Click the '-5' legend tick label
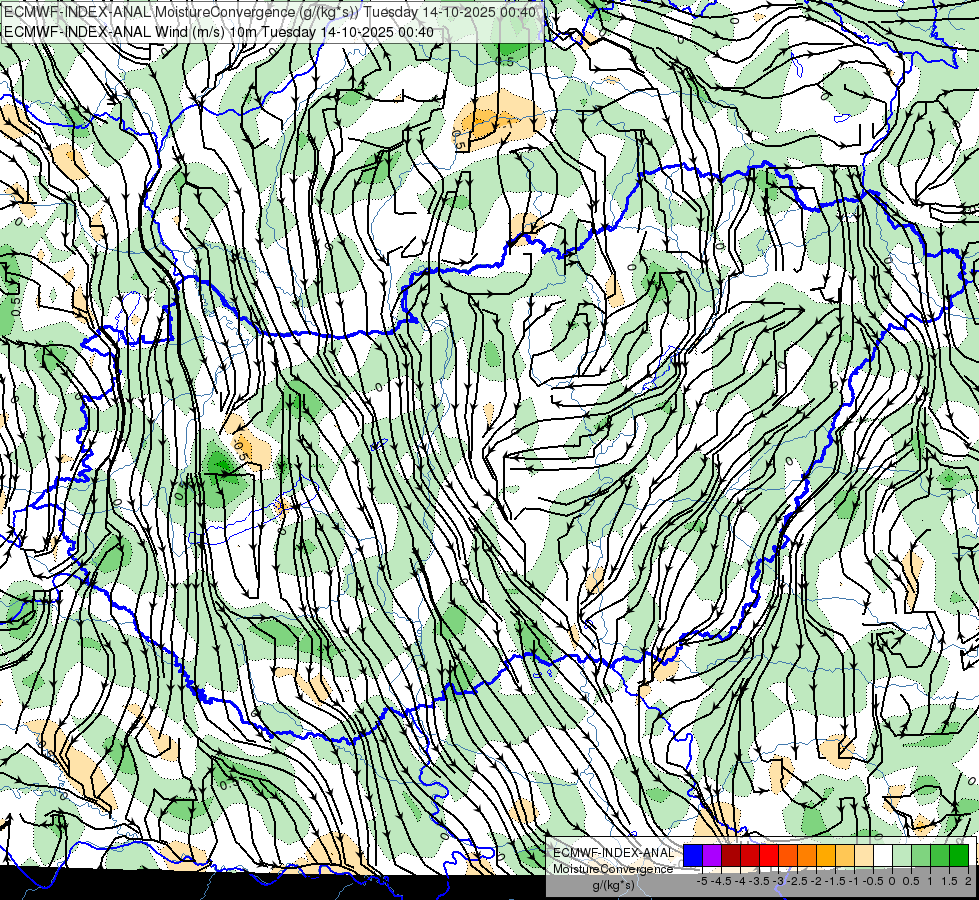Viewport: 979px width, 900px height. (702, 881)
